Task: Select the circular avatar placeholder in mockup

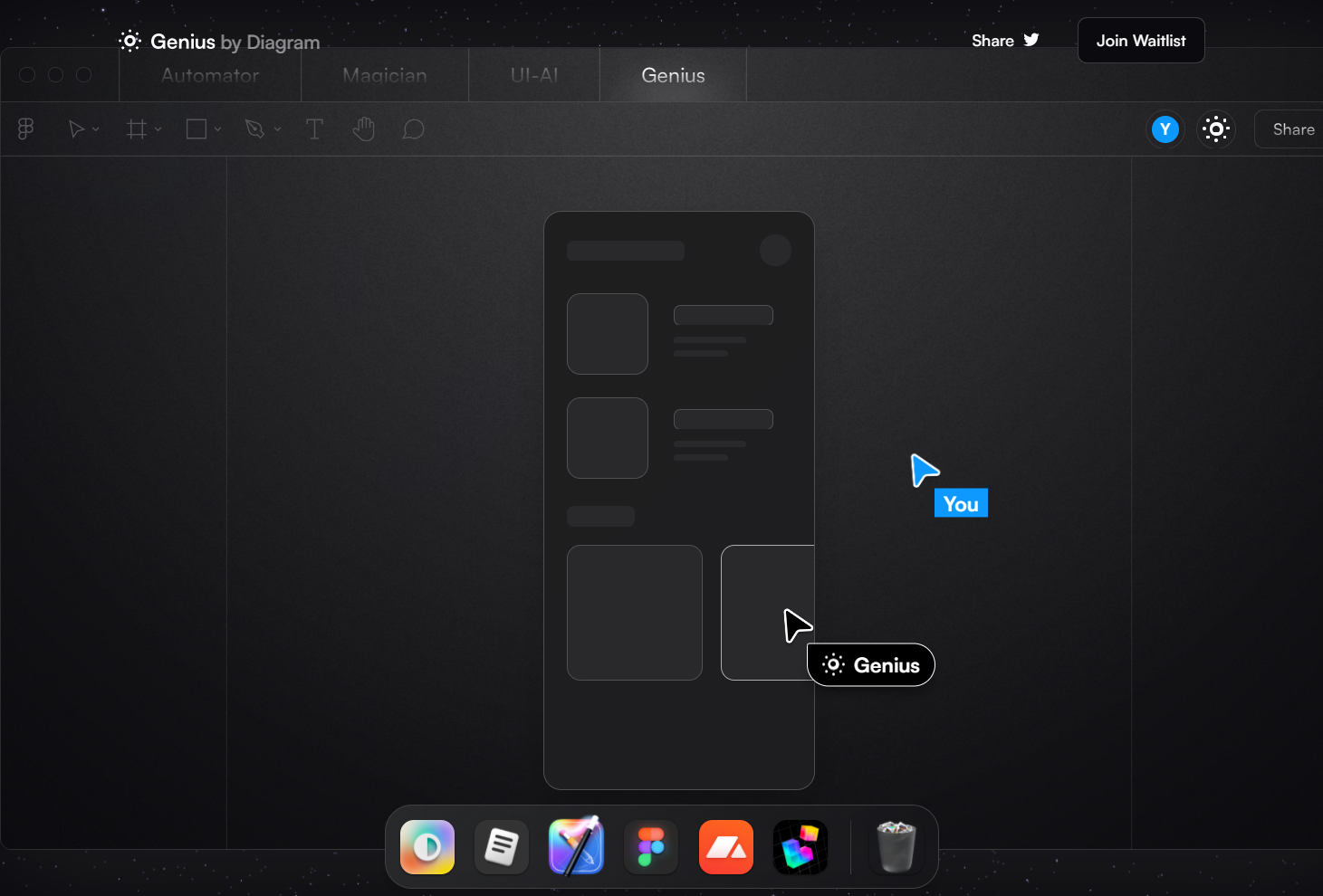Action: coord(775,250)
